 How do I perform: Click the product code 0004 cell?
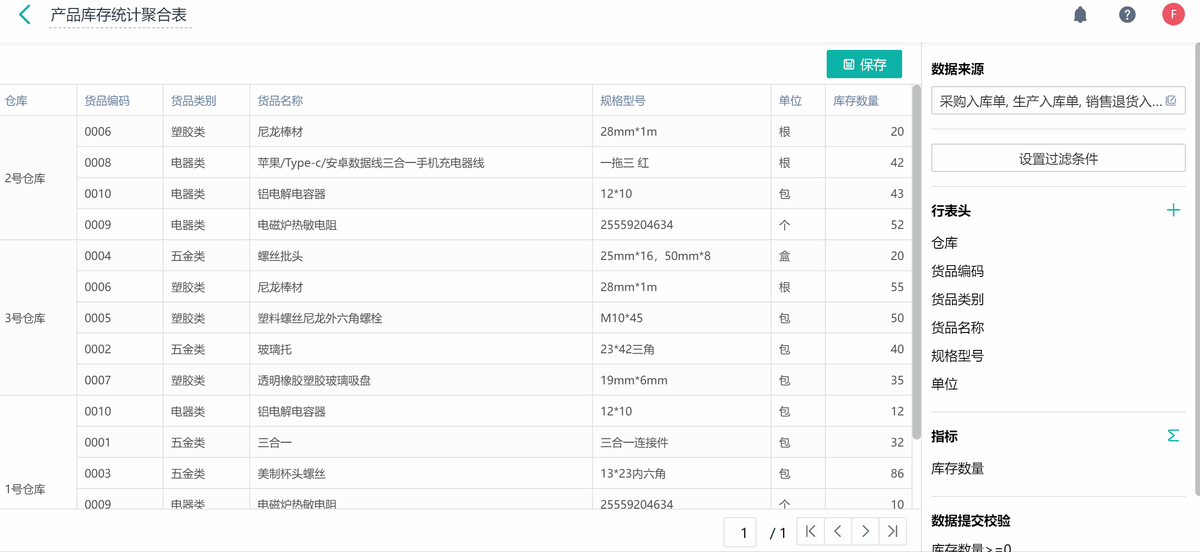point(120,256)
